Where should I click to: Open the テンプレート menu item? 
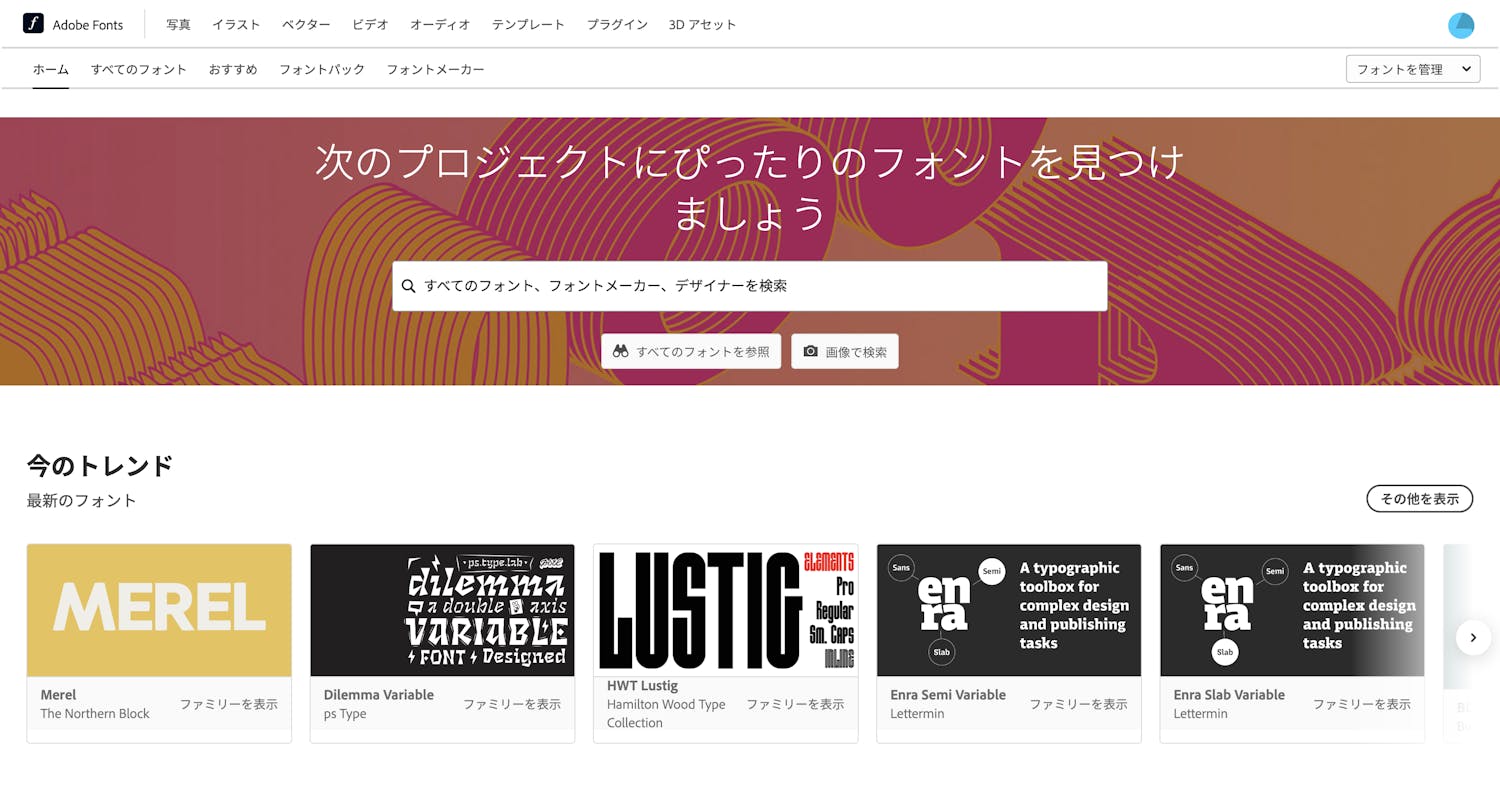(x=528, y=24)
